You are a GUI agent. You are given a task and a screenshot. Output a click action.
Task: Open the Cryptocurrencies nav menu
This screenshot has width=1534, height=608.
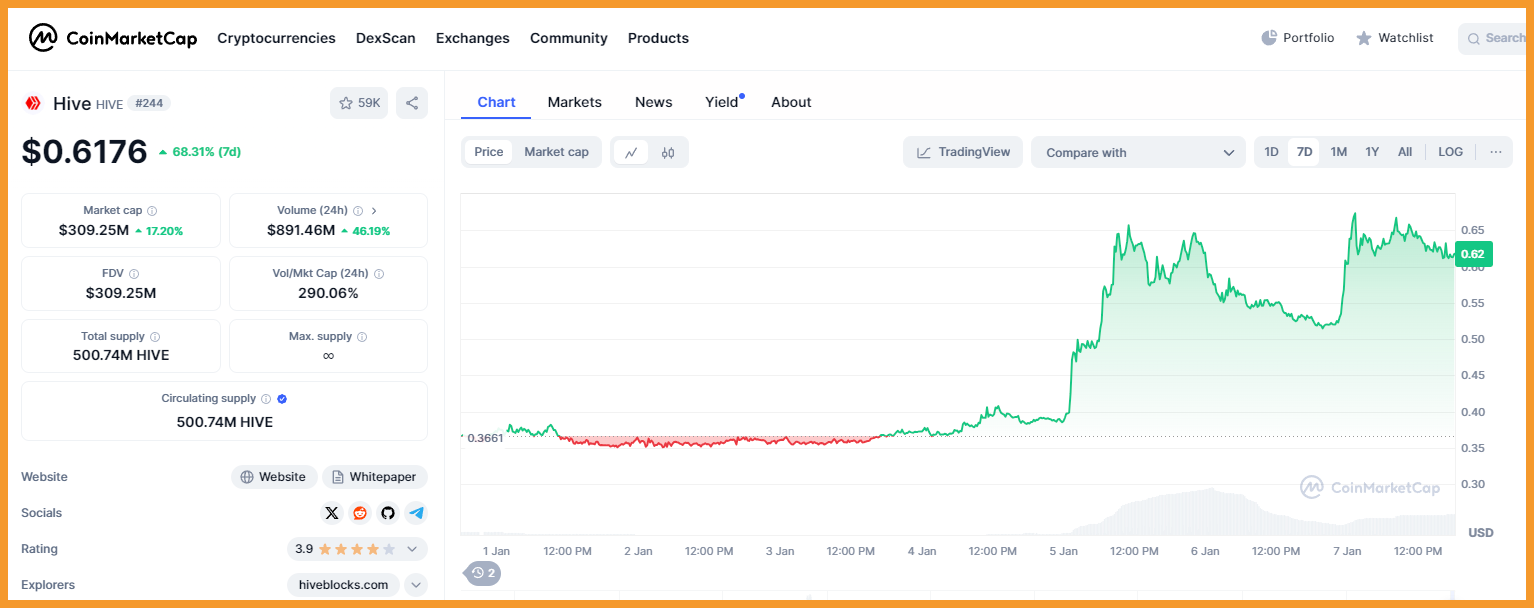point(276,38)
